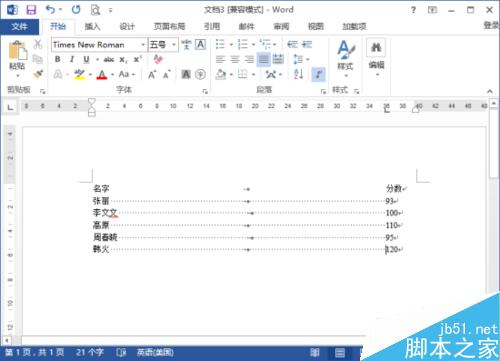Center align text

tap(235, 60)
